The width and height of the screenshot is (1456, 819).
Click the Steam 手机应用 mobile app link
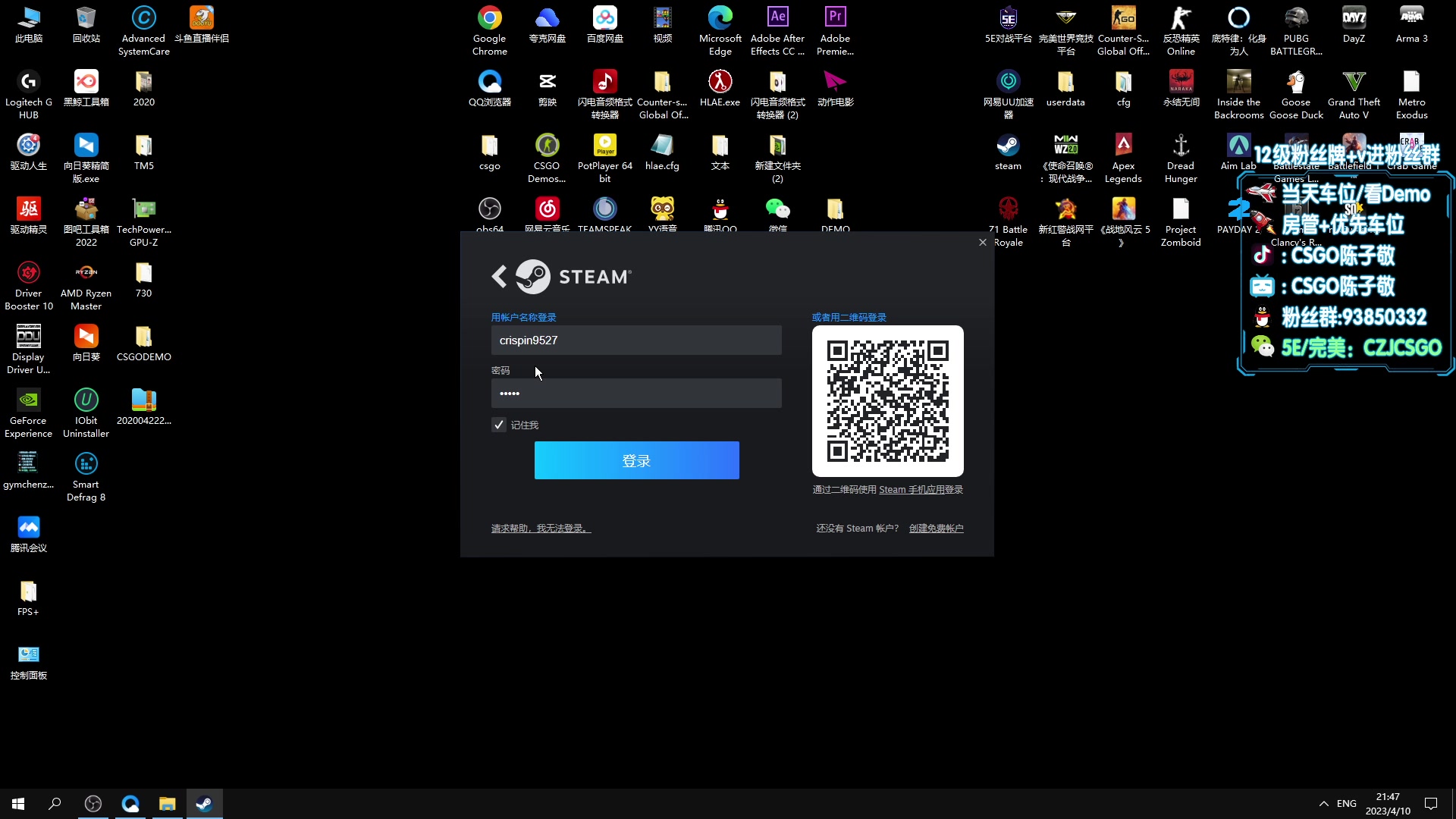coord(921,490)
